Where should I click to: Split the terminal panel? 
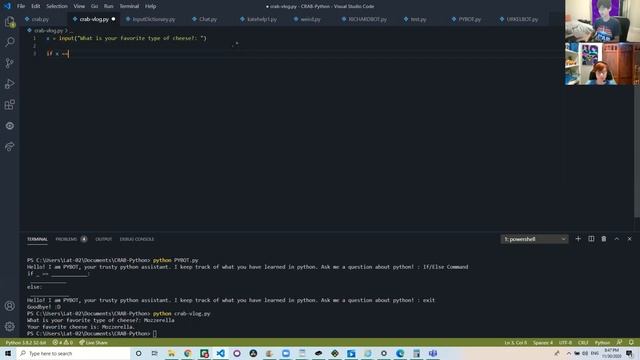(x=591, y=239)
